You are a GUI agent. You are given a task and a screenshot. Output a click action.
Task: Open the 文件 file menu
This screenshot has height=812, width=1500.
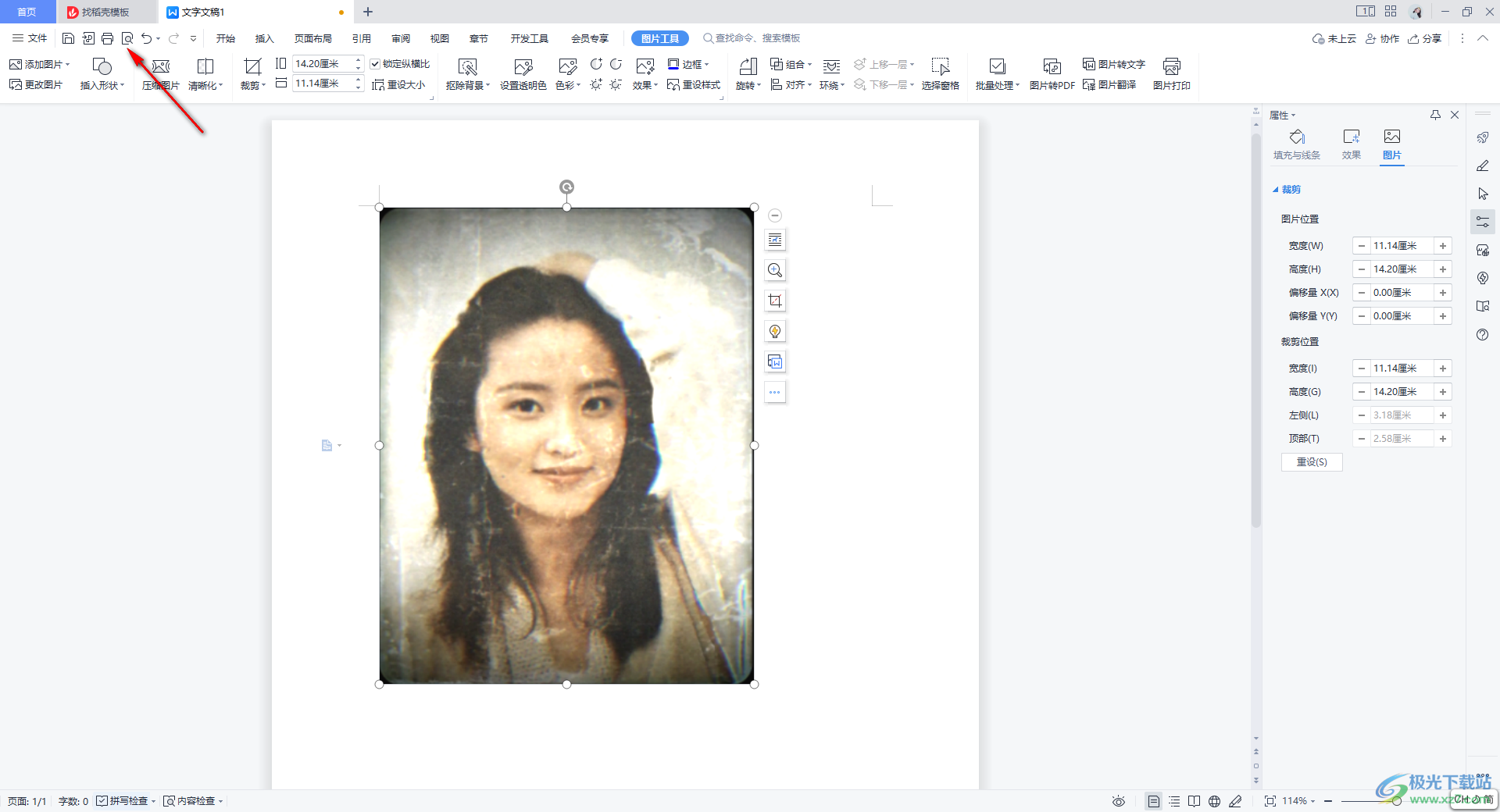[x=30, y=38]
